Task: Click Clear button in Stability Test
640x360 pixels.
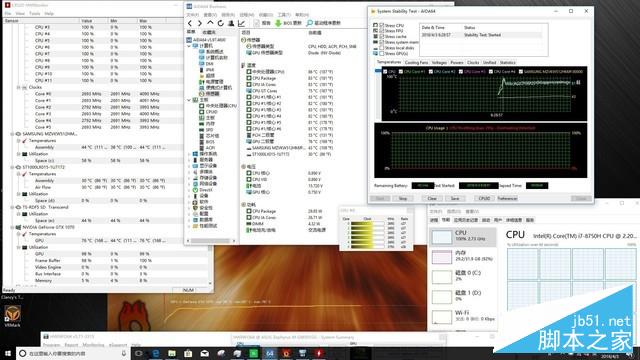Action: (432, 198)
